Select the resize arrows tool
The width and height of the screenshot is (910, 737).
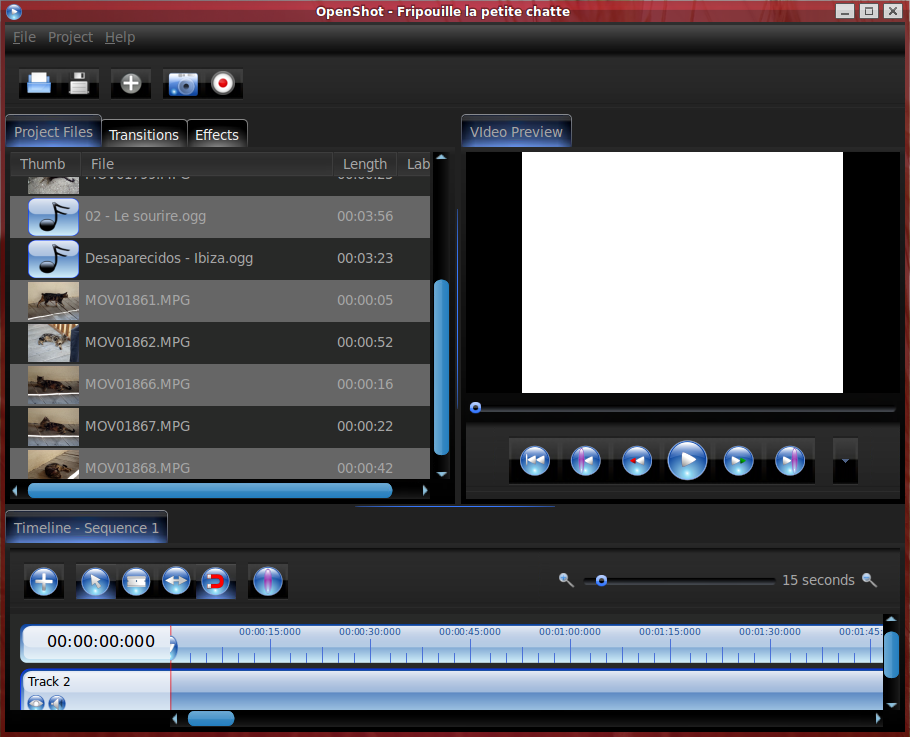point(176,581)
